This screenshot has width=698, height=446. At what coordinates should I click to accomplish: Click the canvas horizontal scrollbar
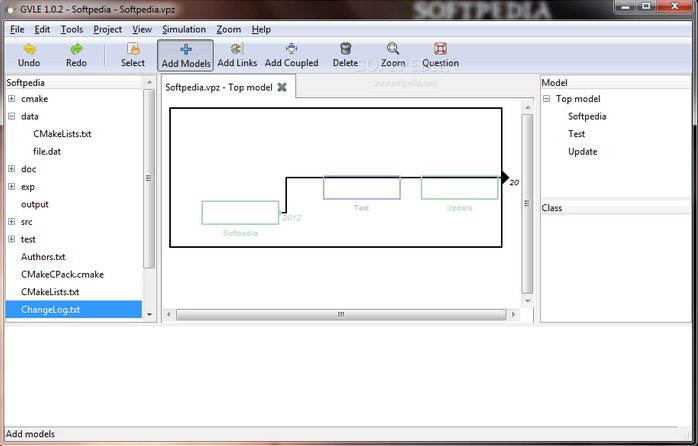click(x=340, y=314)
